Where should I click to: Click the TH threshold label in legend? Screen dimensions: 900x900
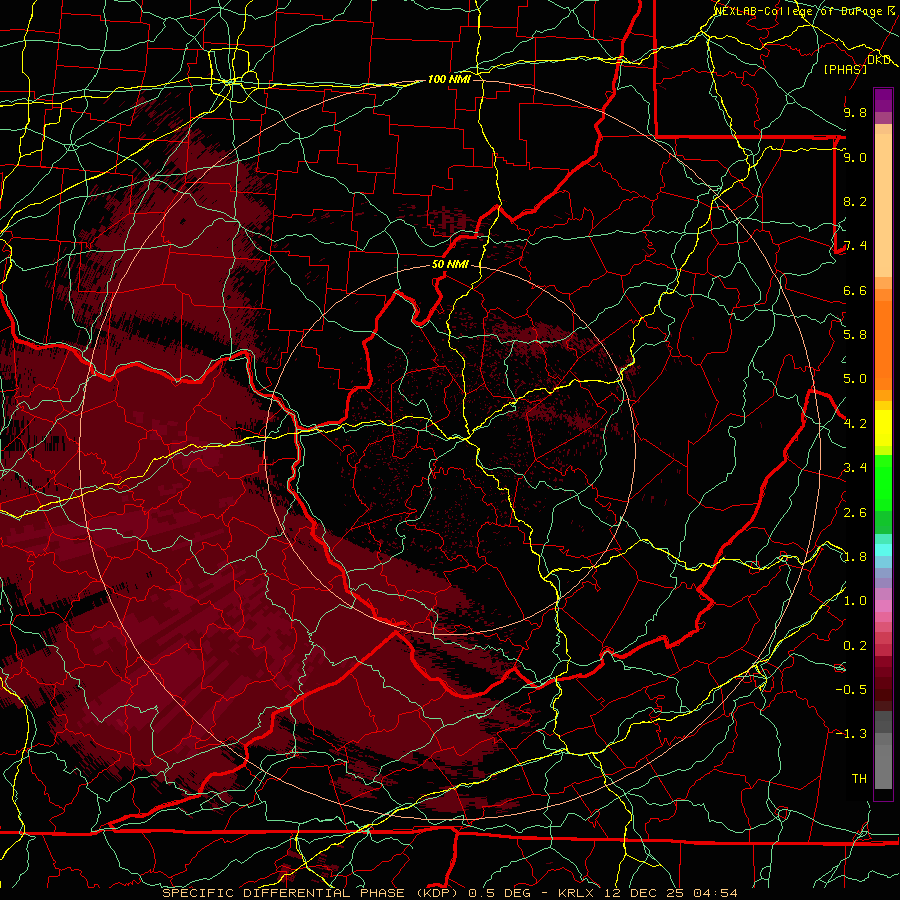coord(859,779)
